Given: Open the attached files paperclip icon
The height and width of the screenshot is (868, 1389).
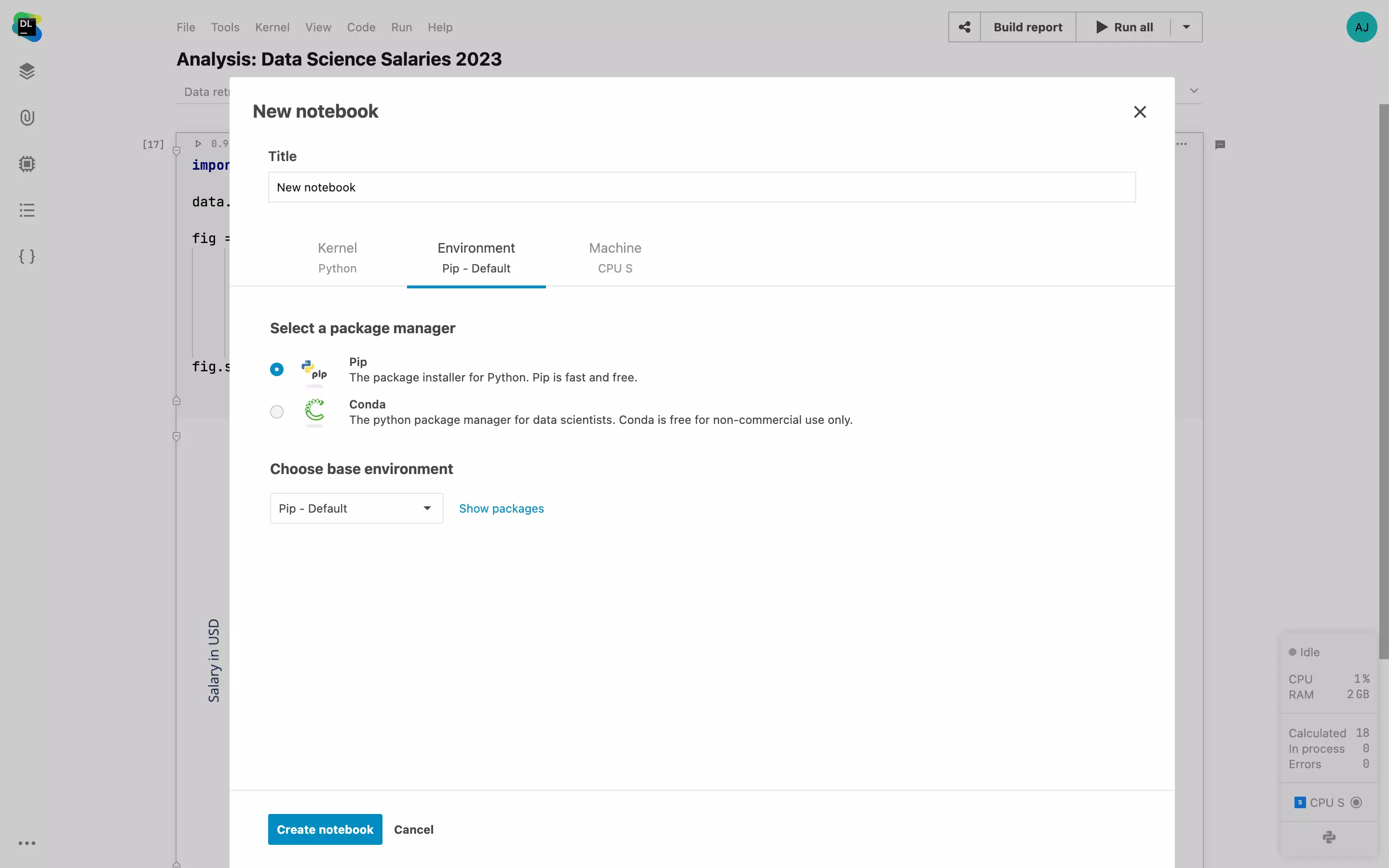Looking at the screenshot, I should coord(27,118).
